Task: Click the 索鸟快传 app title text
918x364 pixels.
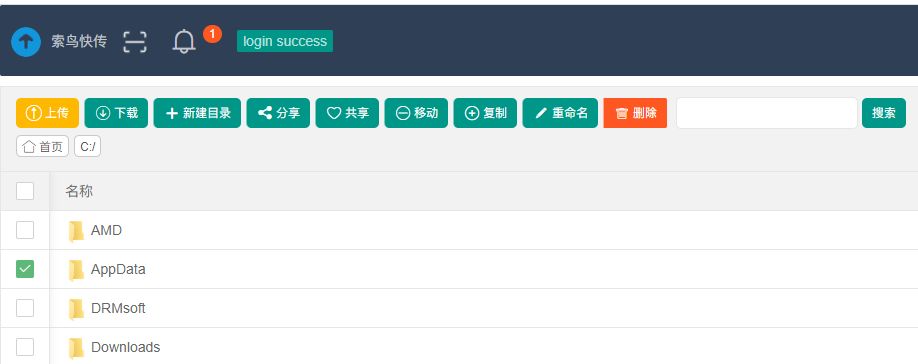Action: tap(79, 42)
